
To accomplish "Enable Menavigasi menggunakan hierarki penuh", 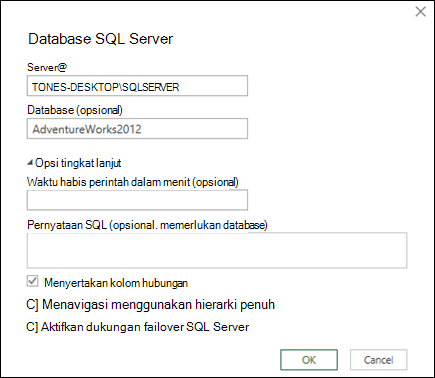I will pos(32,305).
